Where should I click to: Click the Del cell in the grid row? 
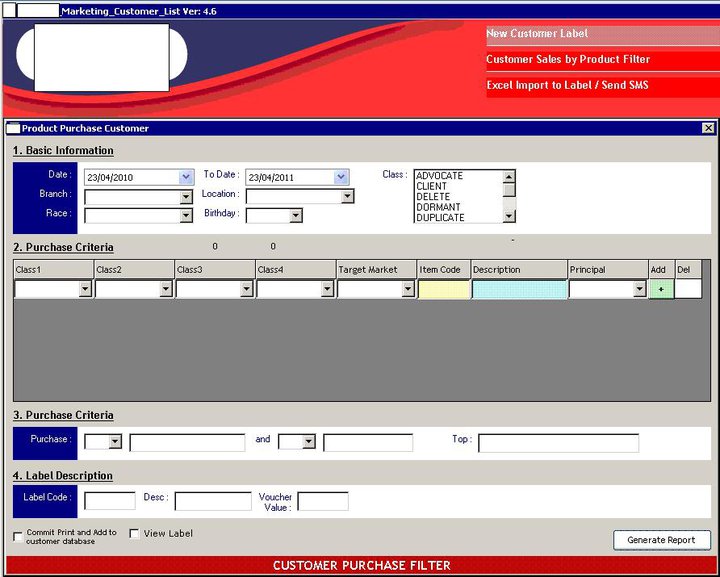688,289
